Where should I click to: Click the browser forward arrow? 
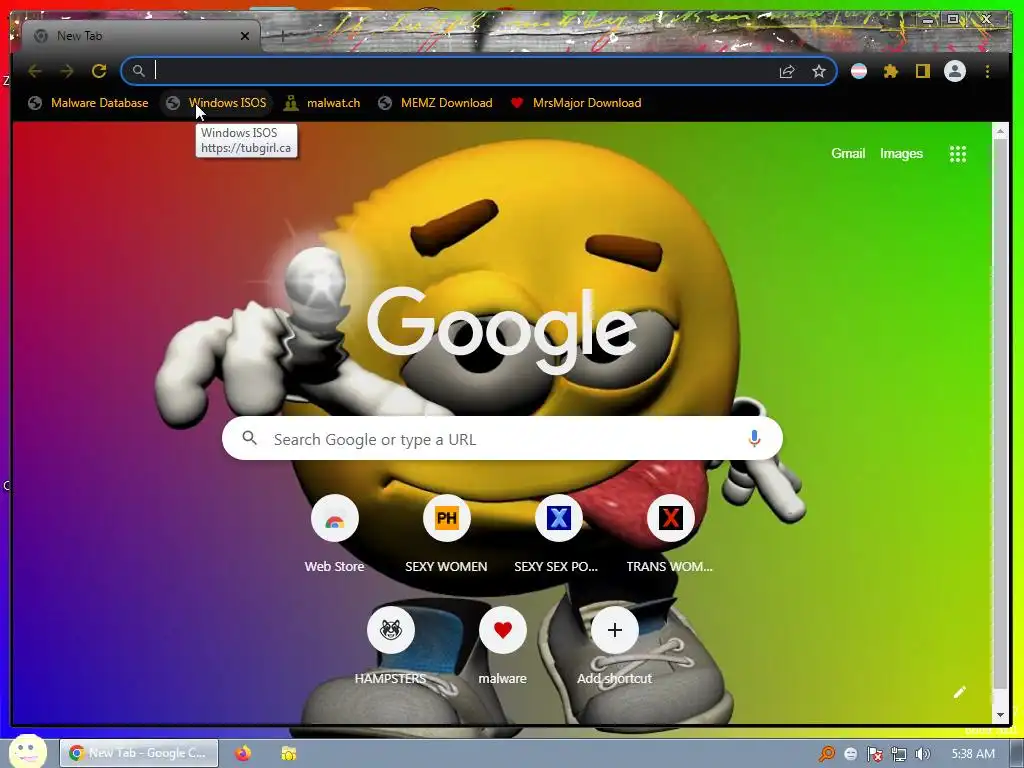coord(67,71)
